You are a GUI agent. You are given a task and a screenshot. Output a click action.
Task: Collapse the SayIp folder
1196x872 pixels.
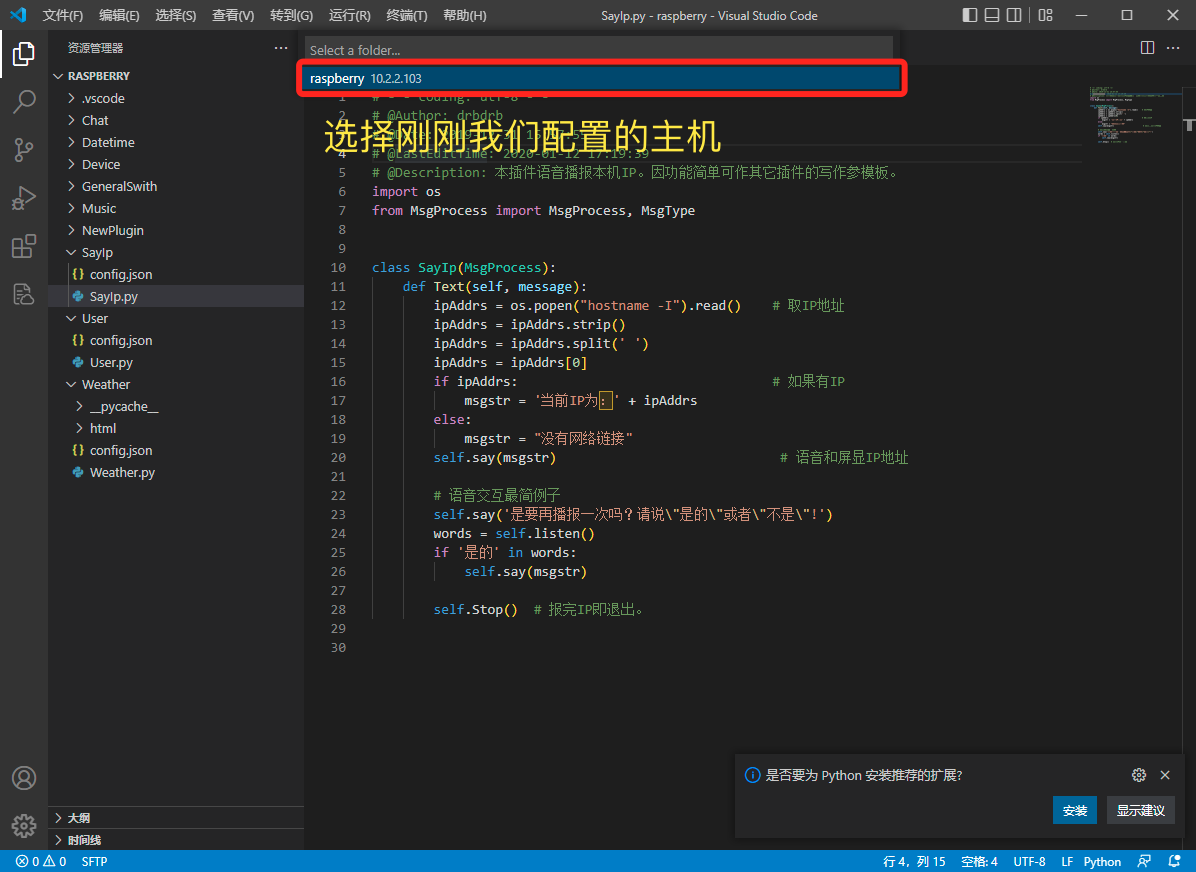point(175,253)
